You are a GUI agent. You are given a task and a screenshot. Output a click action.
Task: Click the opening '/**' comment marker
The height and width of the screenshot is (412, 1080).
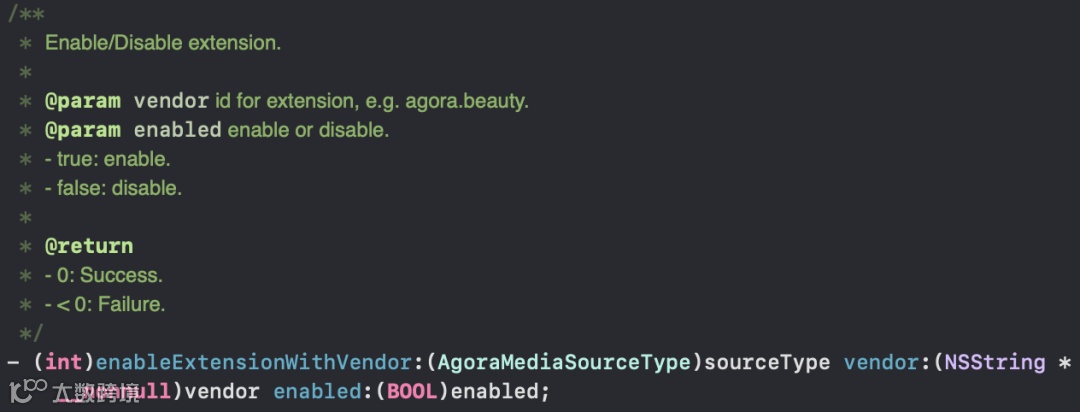pyautogui.click(x=24, y=15)
